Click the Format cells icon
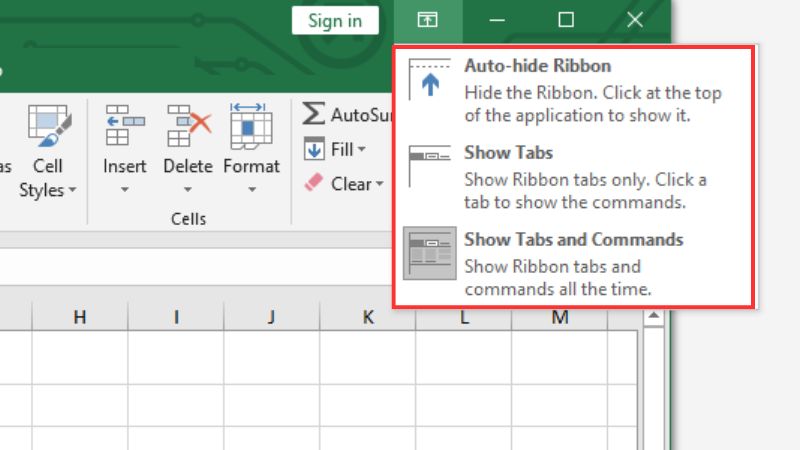This screenshot has height=450, width=800. [251, 125]
